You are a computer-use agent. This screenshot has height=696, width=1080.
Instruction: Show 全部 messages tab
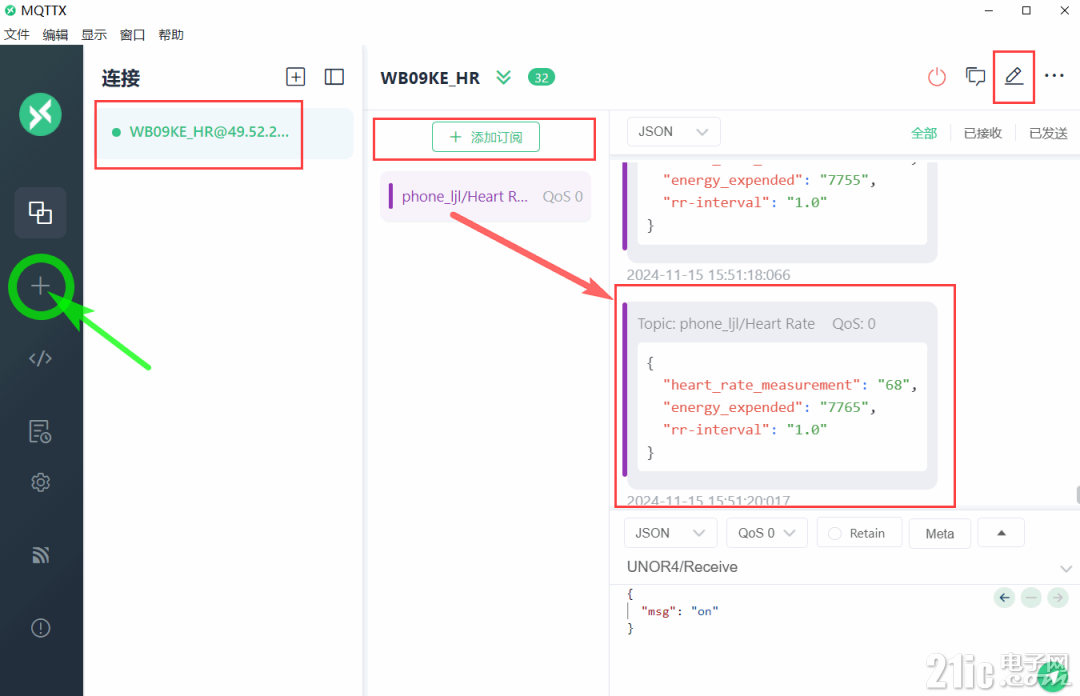924,133
